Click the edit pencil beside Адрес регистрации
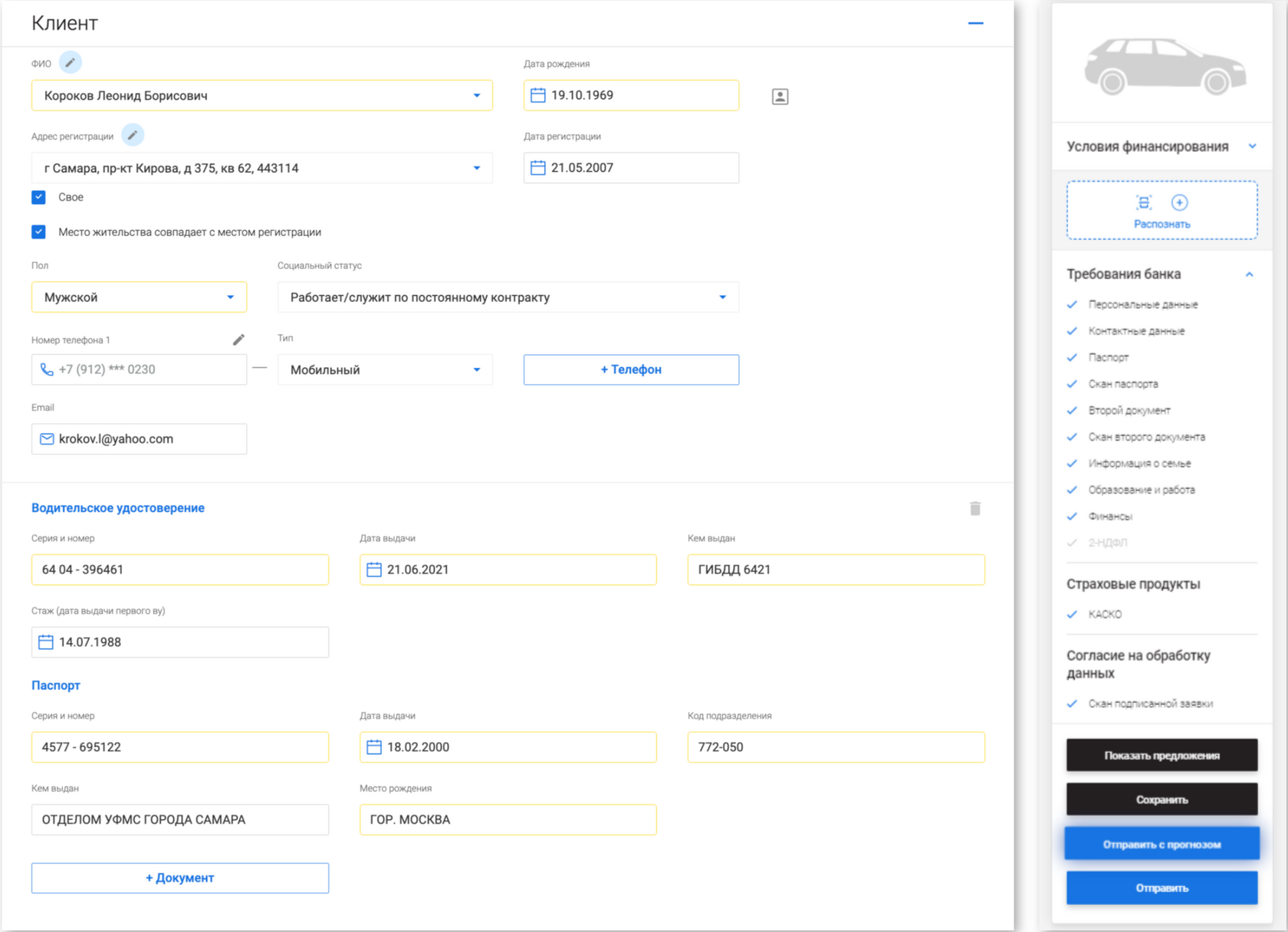This screenshot has height=932, width=1288. coord(133,136)
